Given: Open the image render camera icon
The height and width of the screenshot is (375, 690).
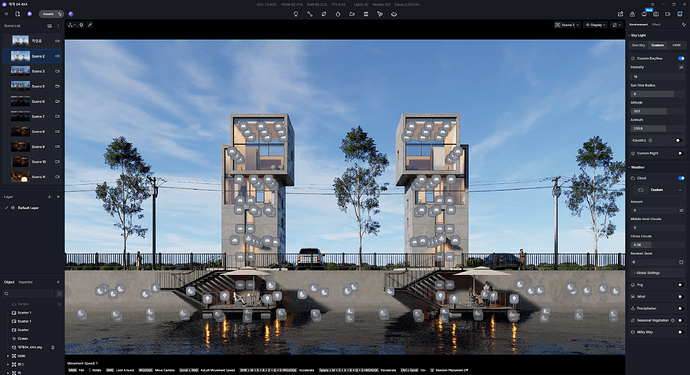Looking at the screenshot, I should coord(656,14).
